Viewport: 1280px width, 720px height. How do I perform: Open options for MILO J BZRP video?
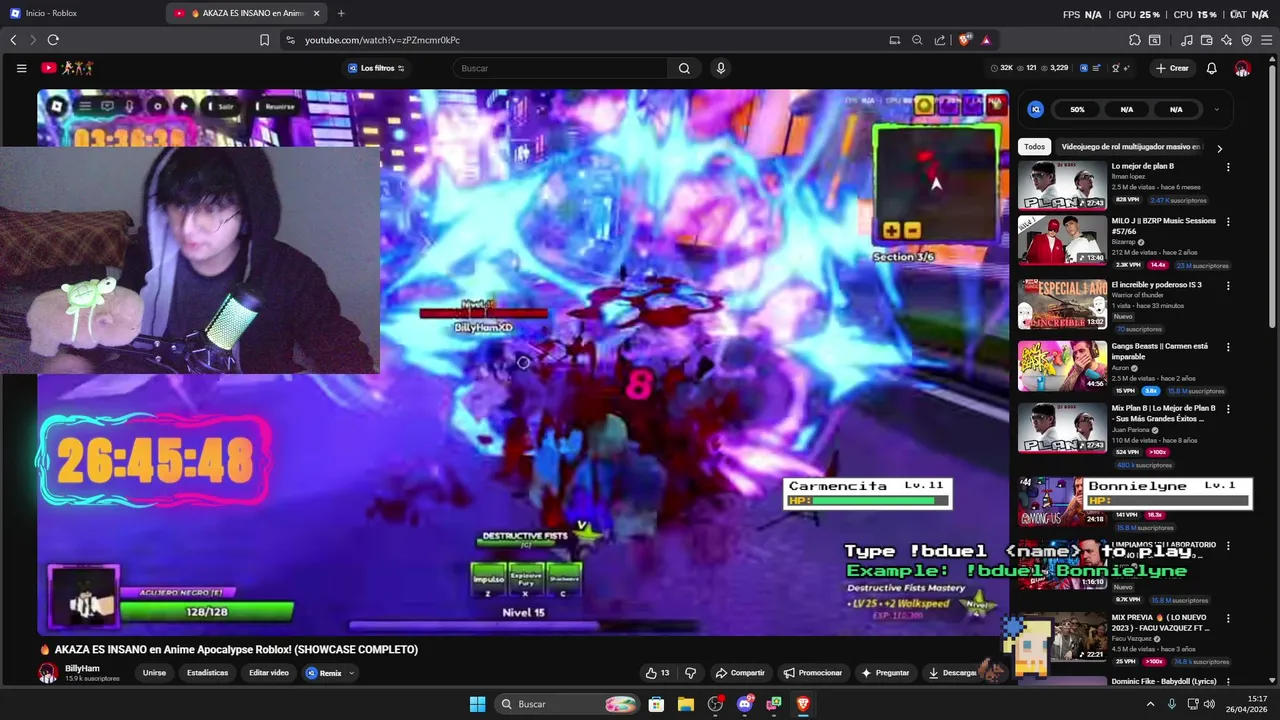[1228, 222]
